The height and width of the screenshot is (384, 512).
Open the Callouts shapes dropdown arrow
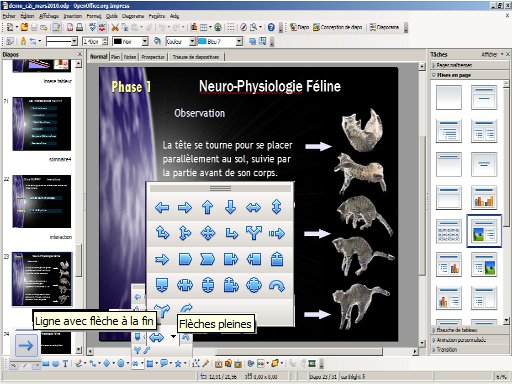[x=171, y=364]
